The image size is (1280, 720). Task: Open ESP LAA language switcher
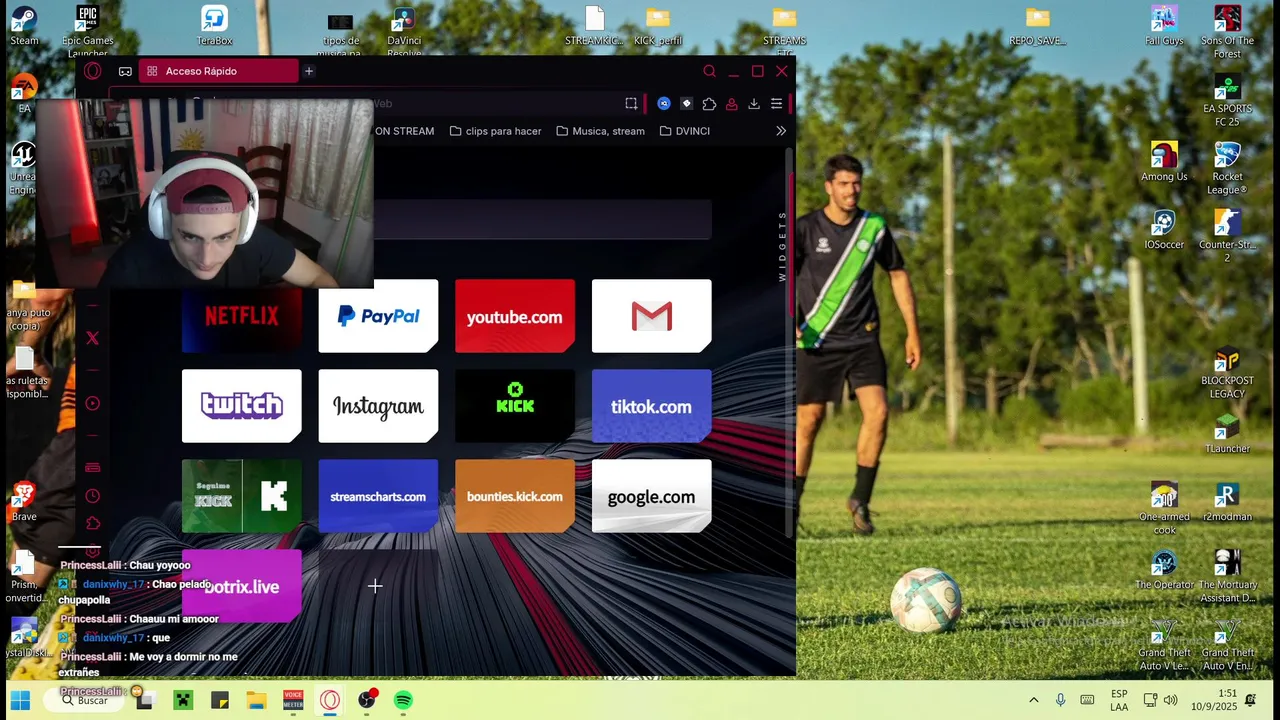(x=1119, y=700)
